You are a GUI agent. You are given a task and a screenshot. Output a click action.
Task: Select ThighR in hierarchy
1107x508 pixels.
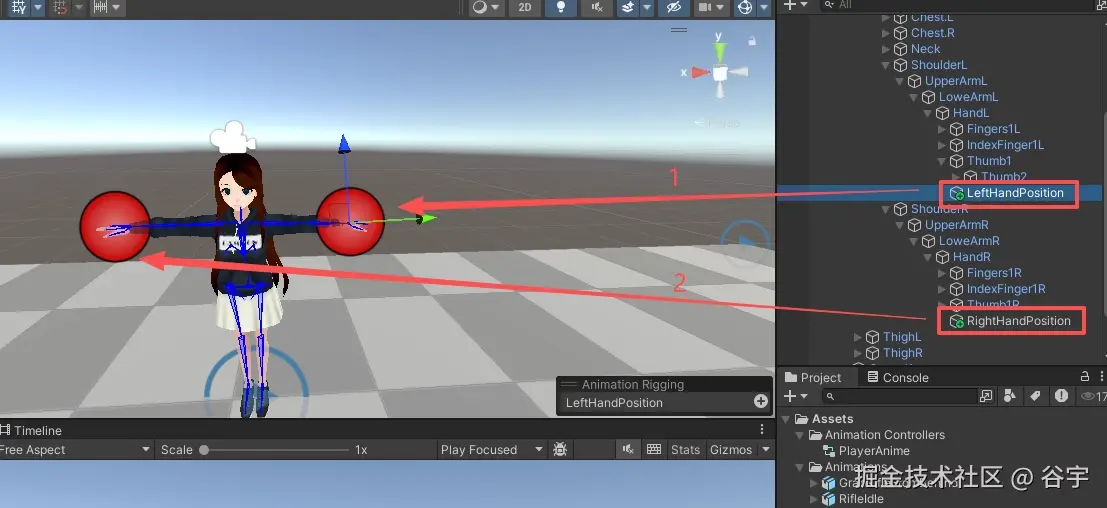[902, 353]
